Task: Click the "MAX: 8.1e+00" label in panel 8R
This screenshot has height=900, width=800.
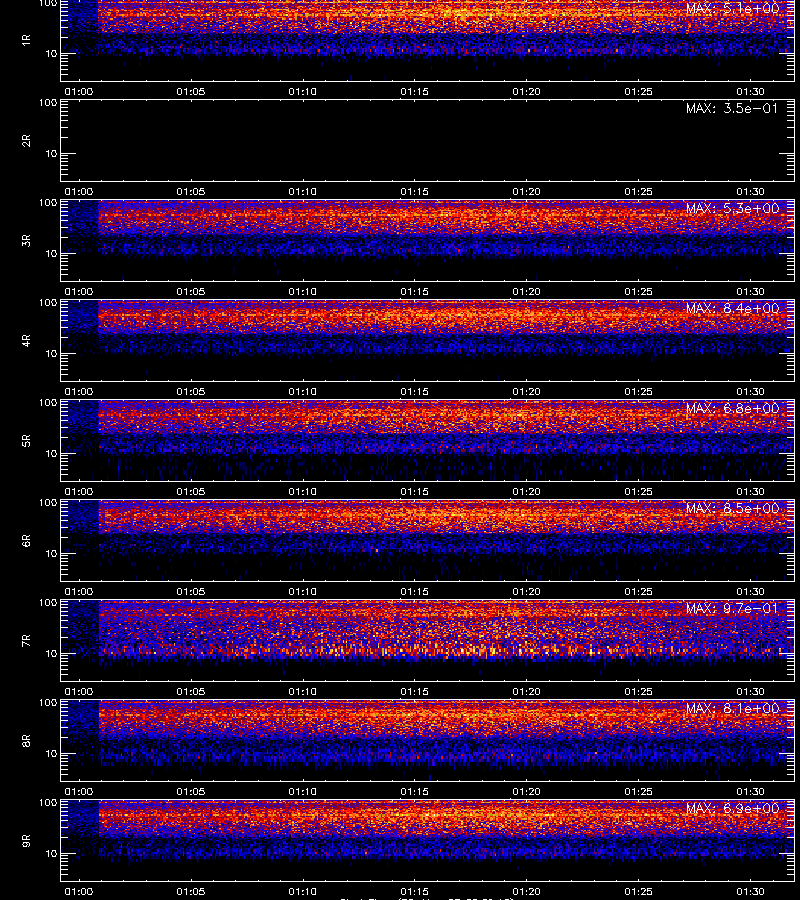Action: [732, 708]
